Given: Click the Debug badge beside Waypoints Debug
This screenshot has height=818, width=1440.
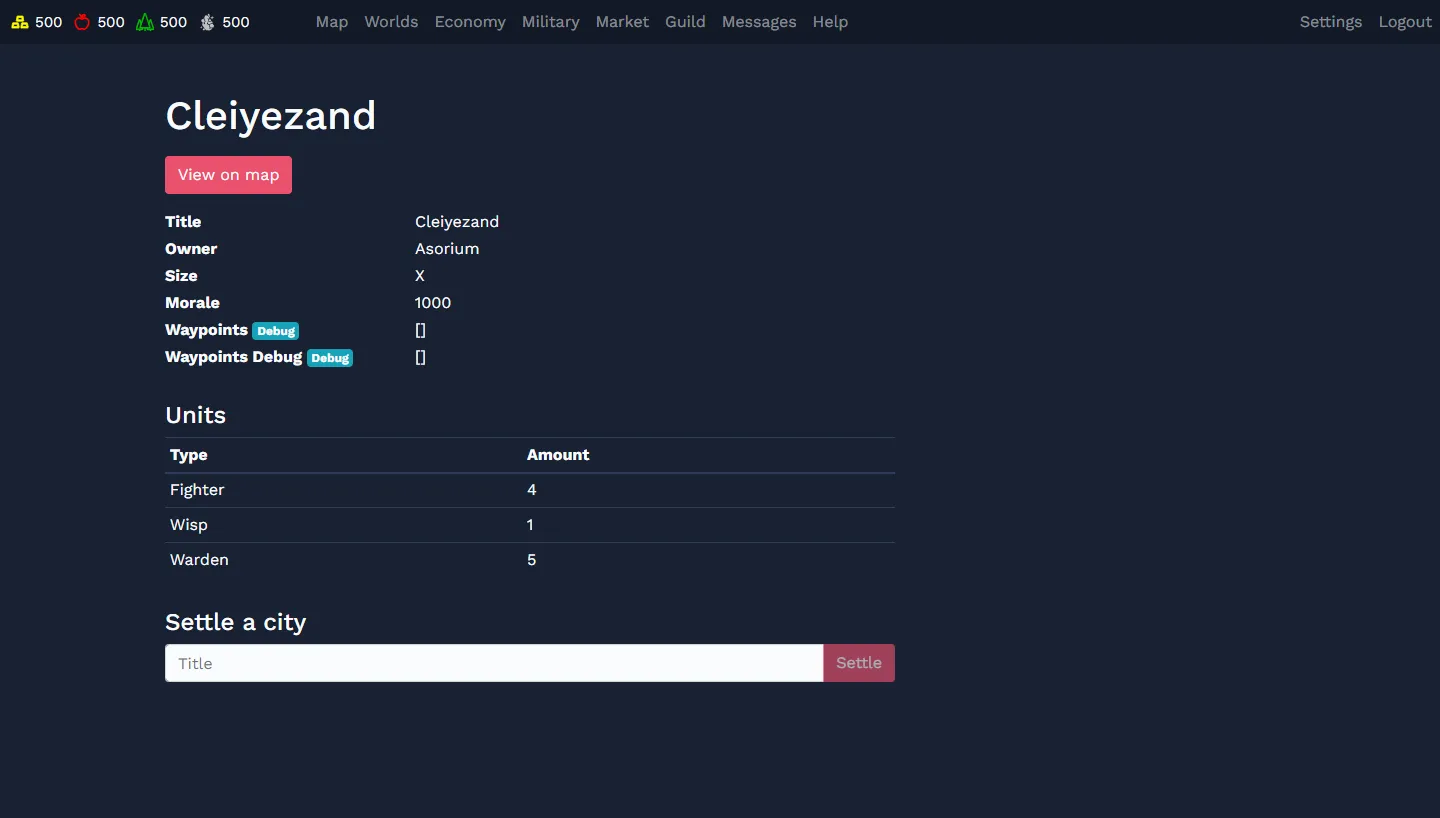Looking at the screenshot, I should pos(330,358).
